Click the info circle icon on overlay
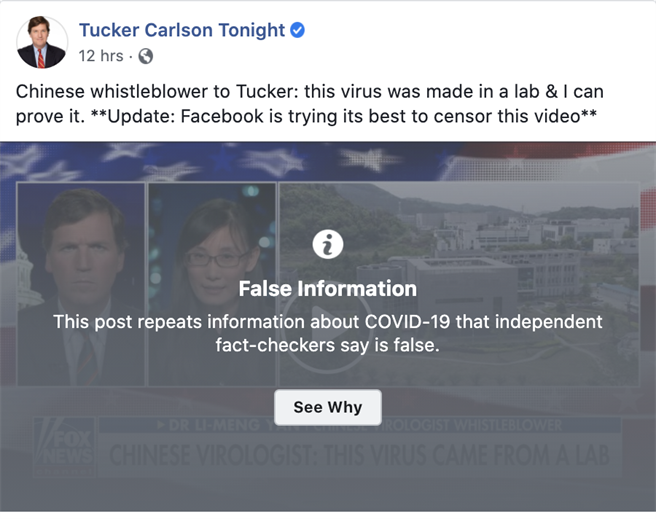This screenshot has height=519, width=656. 327,244
